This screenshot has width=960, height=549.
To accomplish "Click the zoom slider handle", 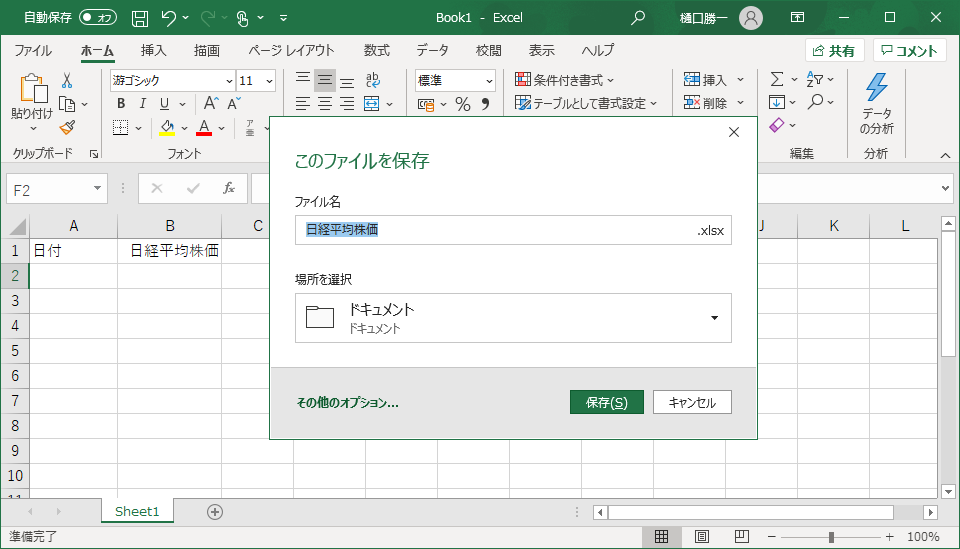I will (x=831, y=537).
